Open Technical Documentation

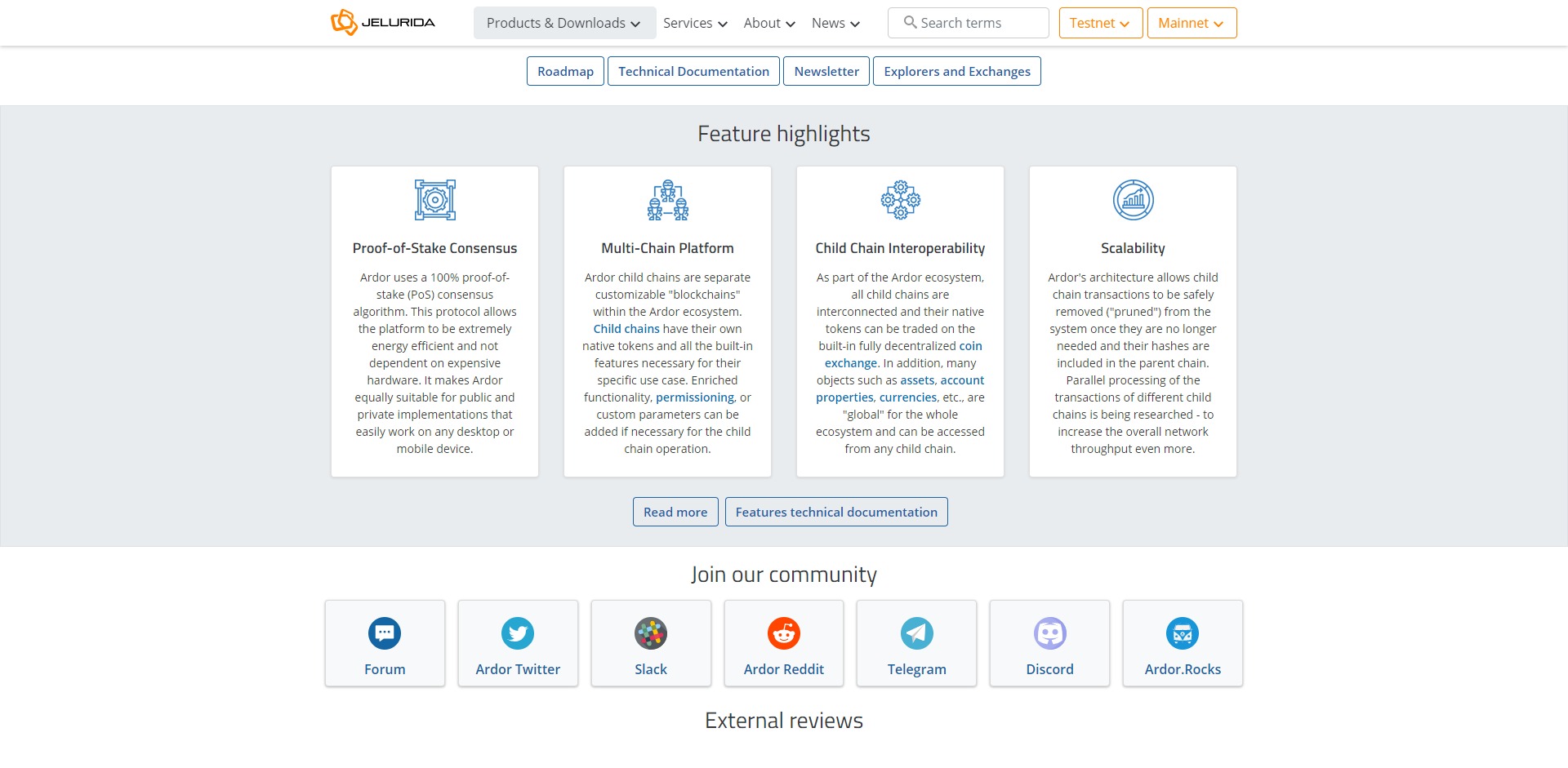tap(693, 71)
